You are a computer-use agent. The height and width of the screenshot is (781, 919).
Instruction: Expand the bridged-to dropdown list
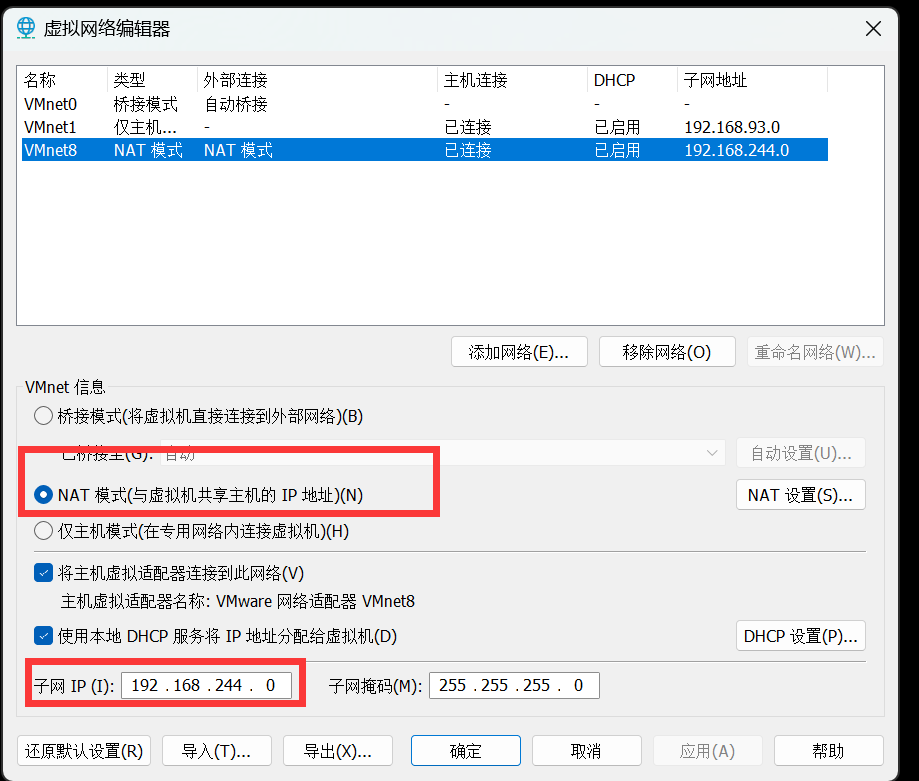pyautogui.click(x=712, y=453)
